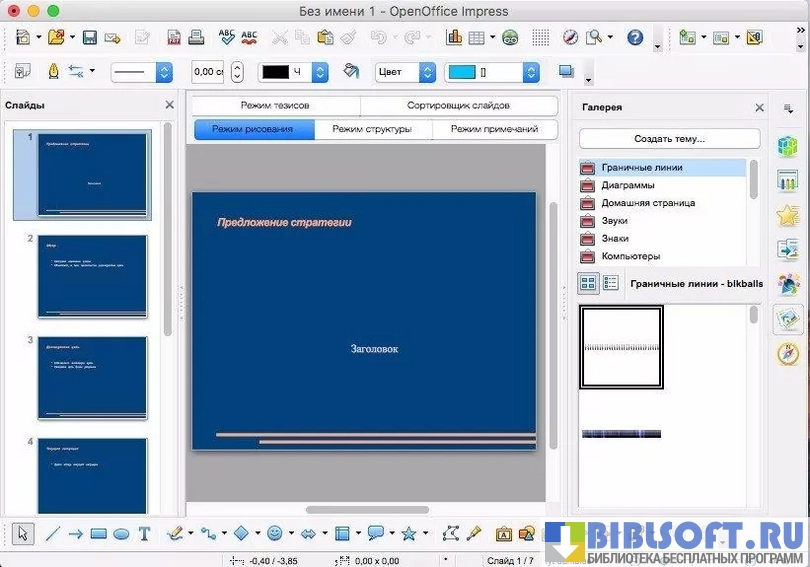
Task: Switch to the Режим структуры tab
Action: pyautogui.click(x=373, y=129)
